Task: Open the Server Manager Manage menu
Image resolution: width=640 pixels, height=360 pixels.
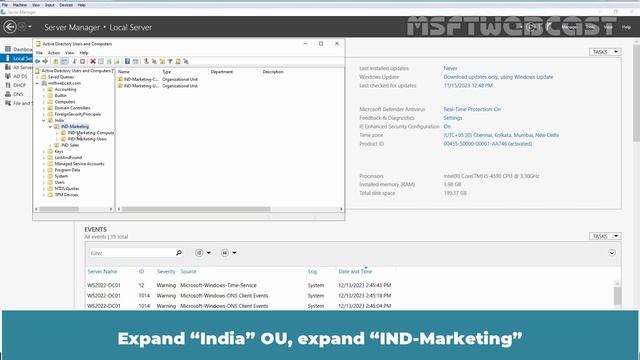Action: coord(569,27)
